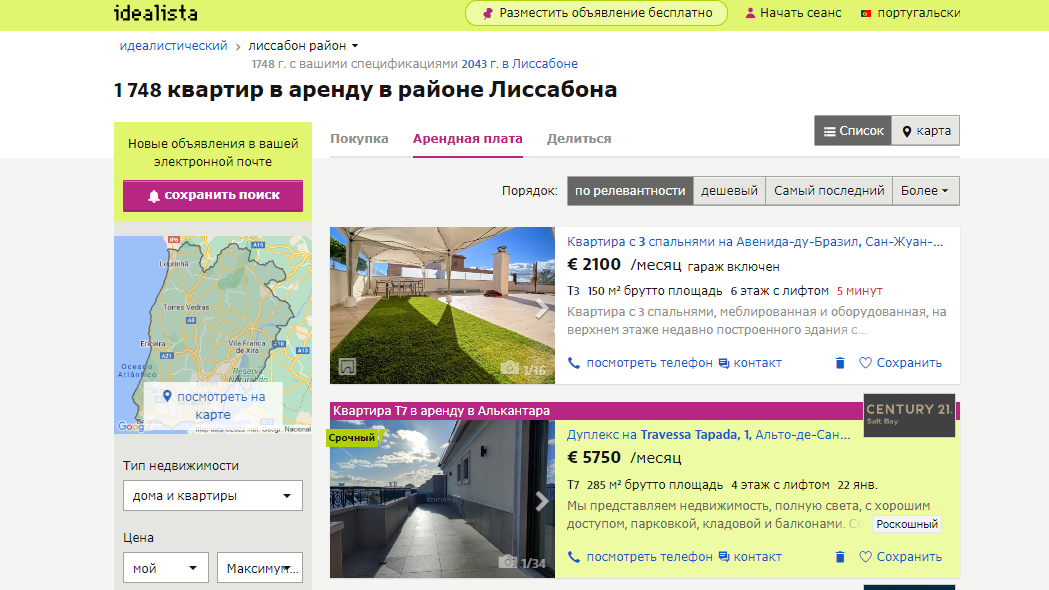Click the Portuguese flag language icon

[x=865, y=13]
